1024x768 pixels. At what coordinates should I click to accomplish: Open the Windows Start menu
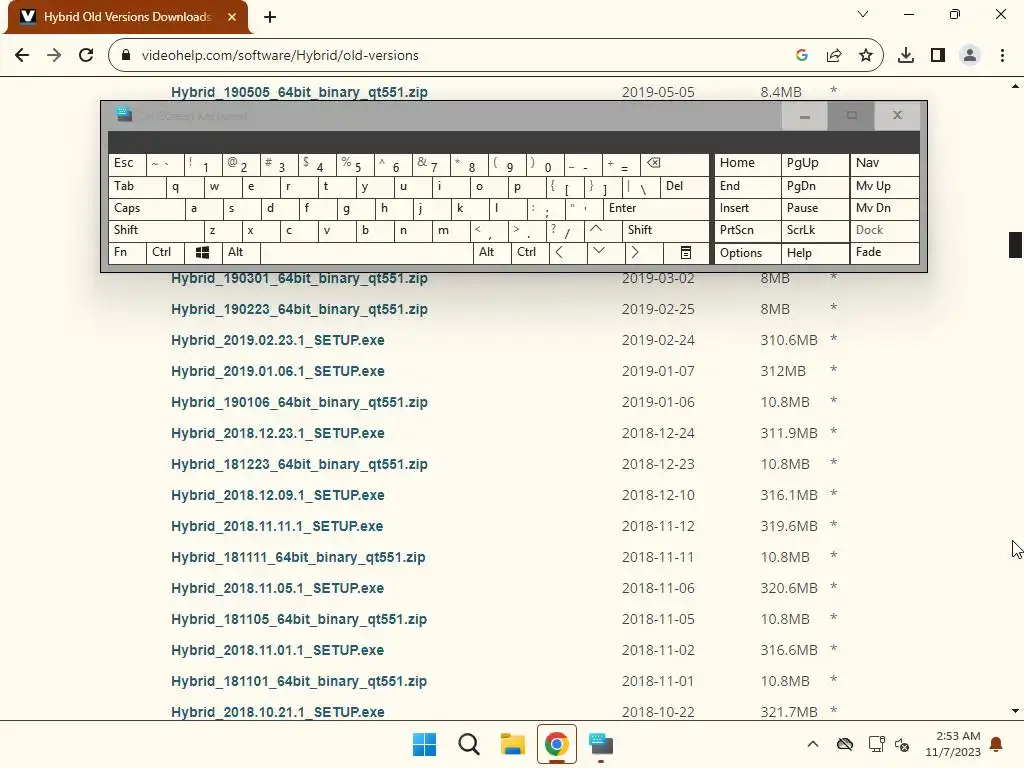(424, 744)
